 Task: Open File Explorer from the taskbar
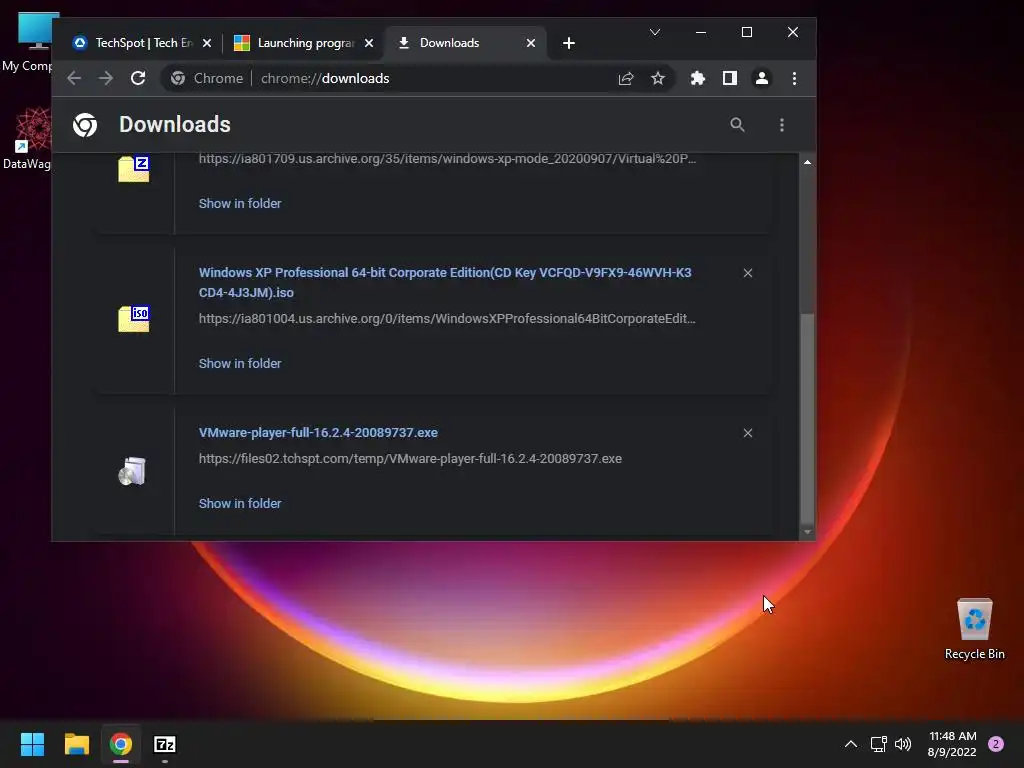(76, 744)
